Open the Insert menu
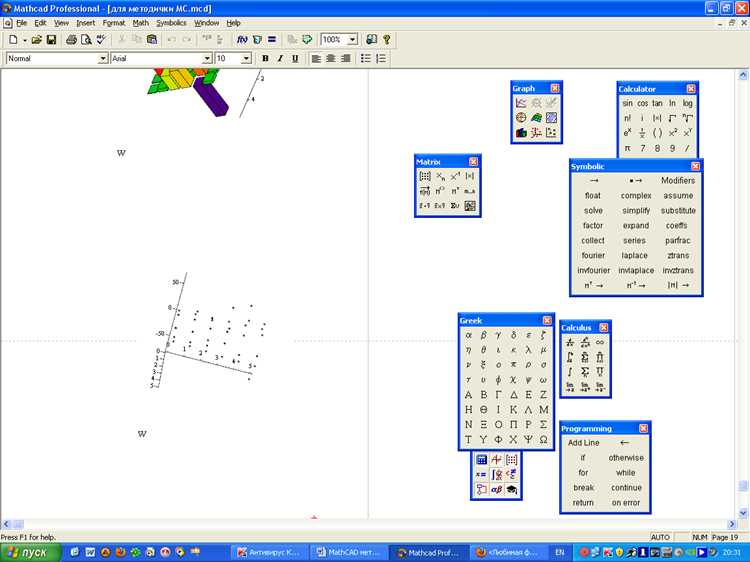The image size is (750, 562). tap(86, 23)
